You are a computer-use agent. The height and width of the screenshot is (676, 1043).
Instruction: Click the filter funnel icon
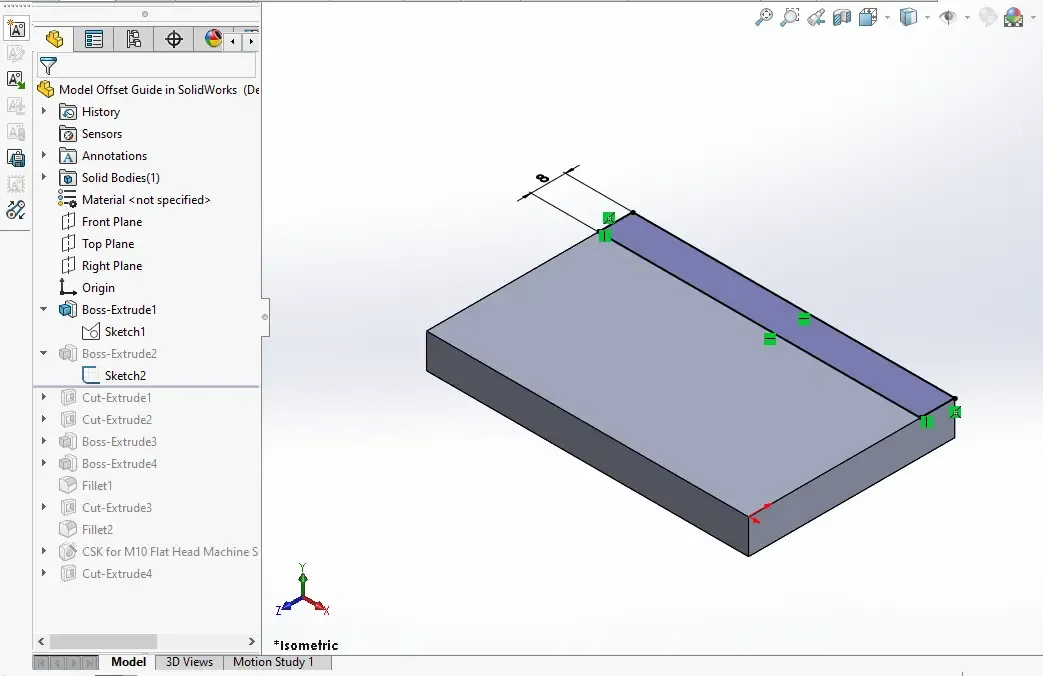click(47, 66)
